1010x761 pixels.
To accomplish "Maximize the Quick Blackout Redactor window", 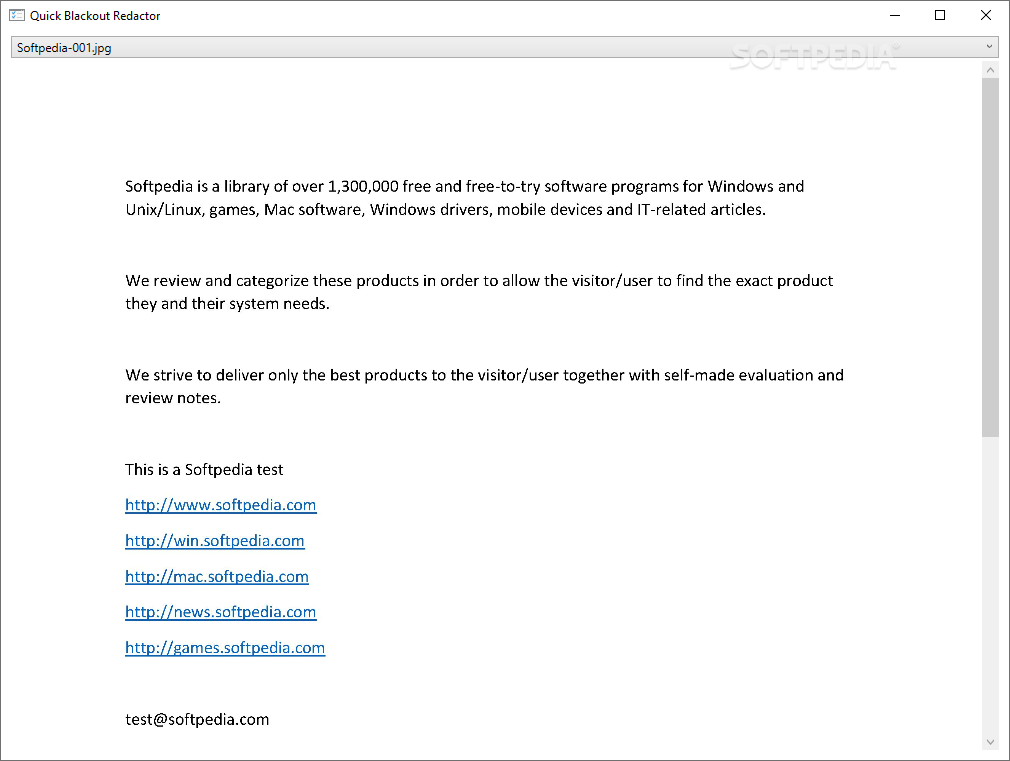I will point(940,15).
